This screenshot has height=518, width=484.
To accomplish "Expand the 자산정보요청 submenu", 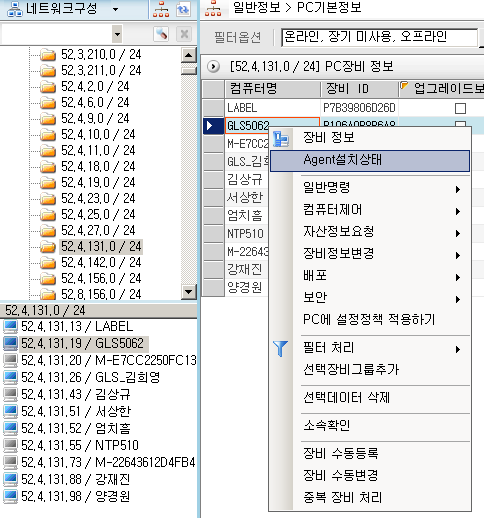I will pyautogui.click(x=370, y=232).
